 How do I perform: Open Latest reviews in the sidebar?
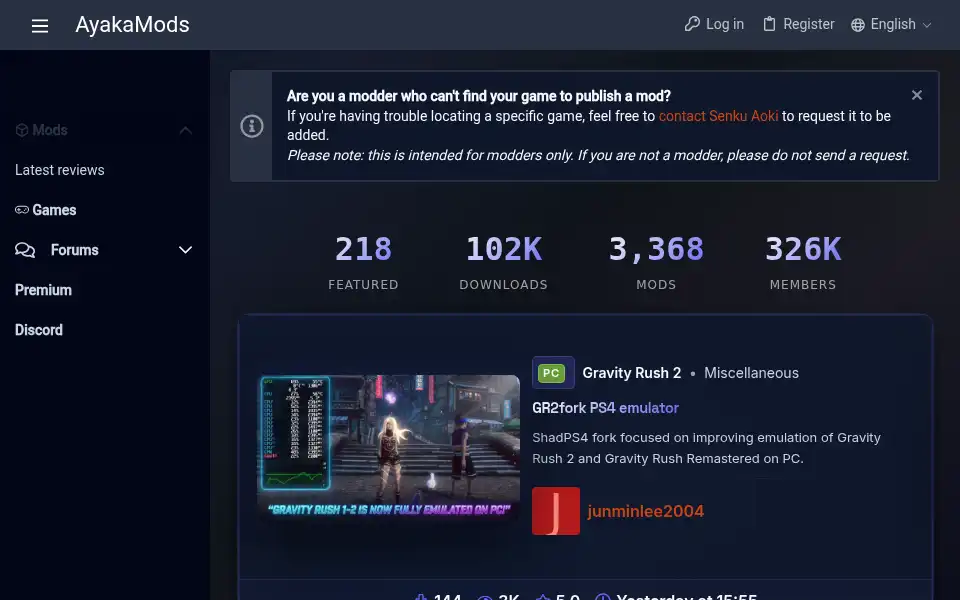pyautogui.click(x=59, y=170)
